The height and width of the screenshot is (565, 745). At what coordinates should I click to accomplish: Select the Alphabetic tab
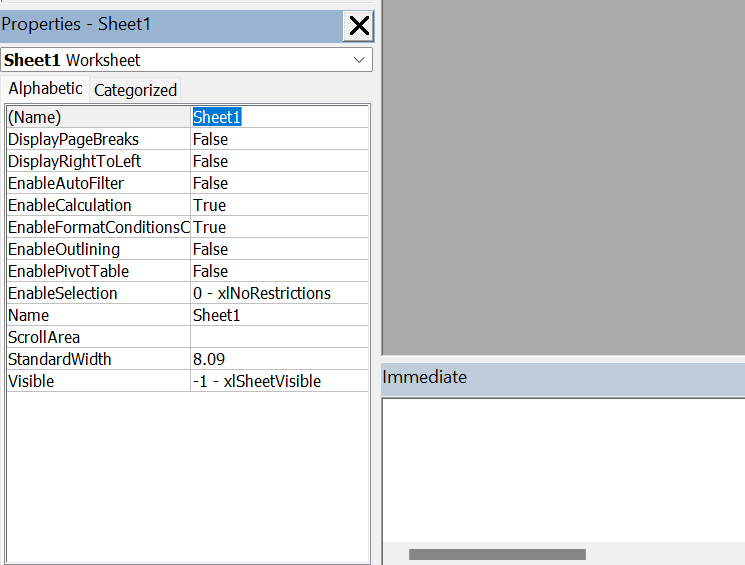[x=45, y=89]
